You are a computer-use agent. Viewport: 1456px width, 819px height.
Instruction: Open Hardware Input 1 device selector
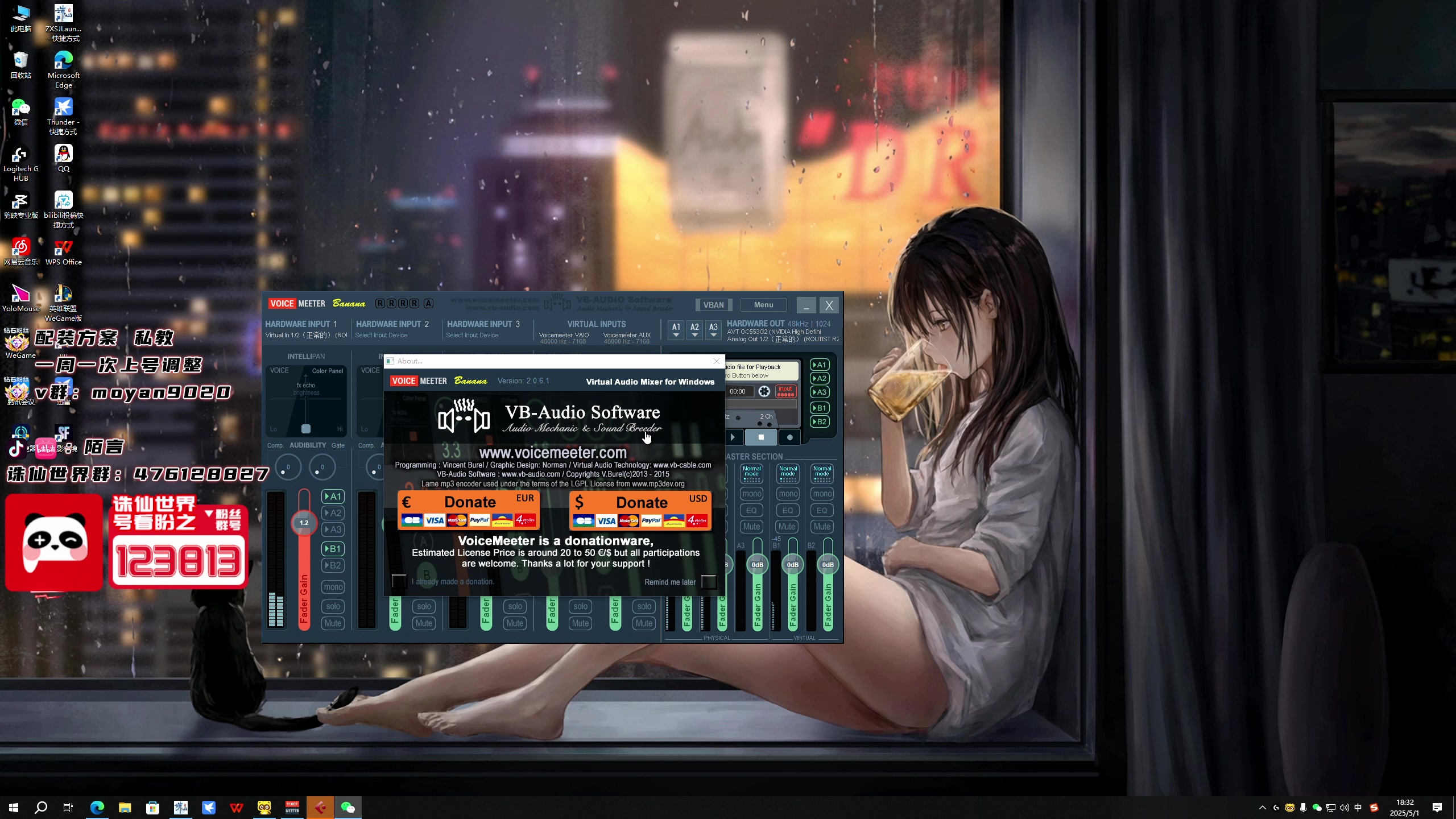point(306,335)
